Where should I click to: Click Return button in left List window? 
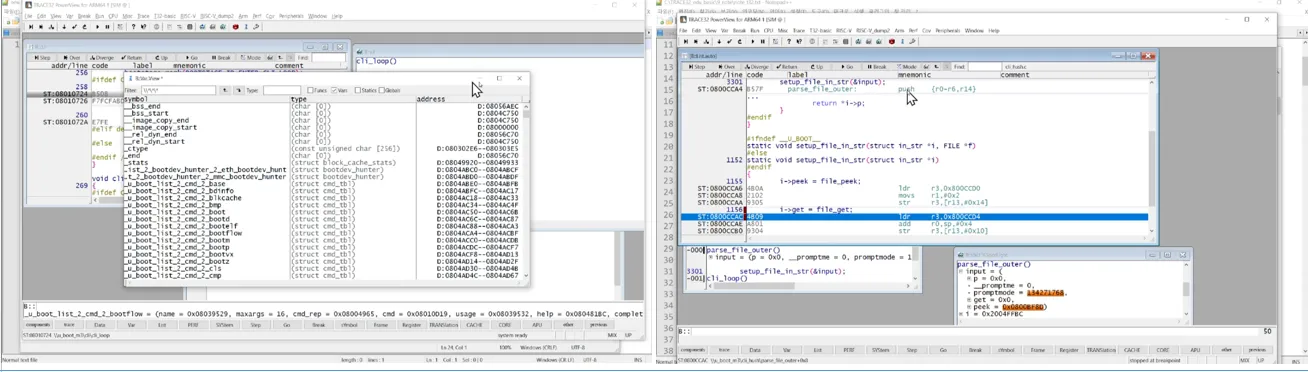132,58
